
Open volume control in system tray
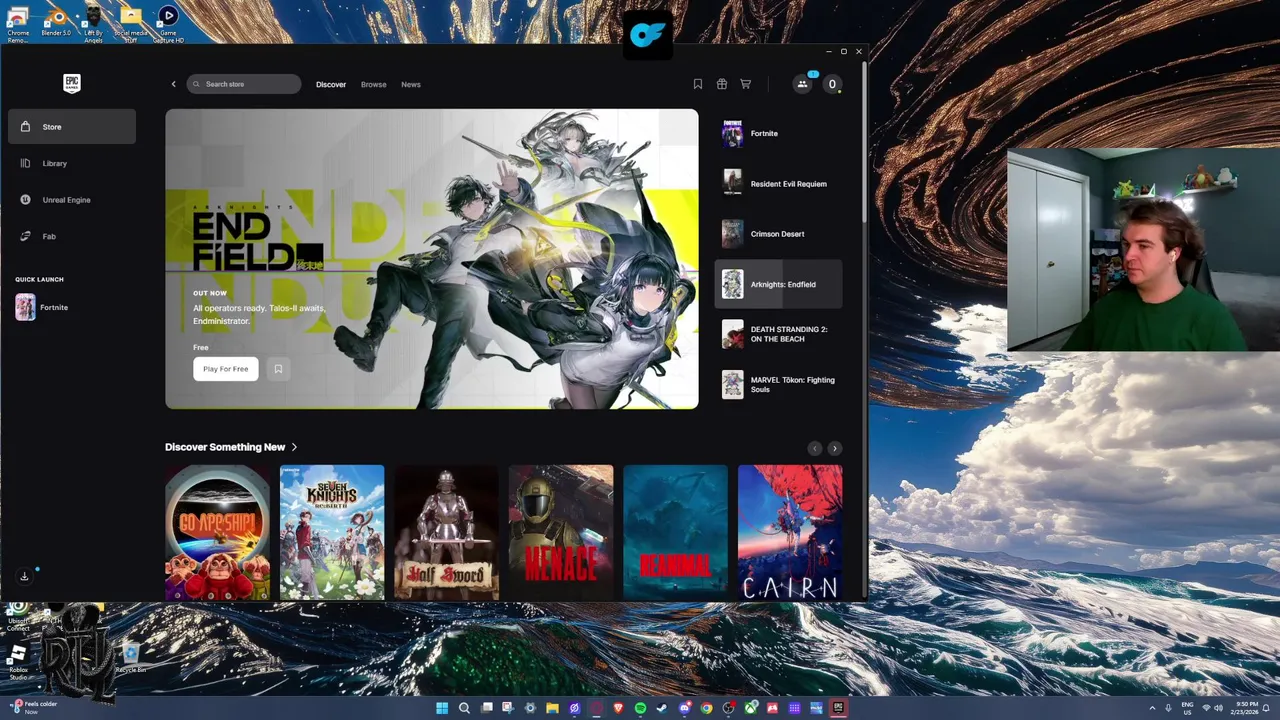[x=1218, y=708]
